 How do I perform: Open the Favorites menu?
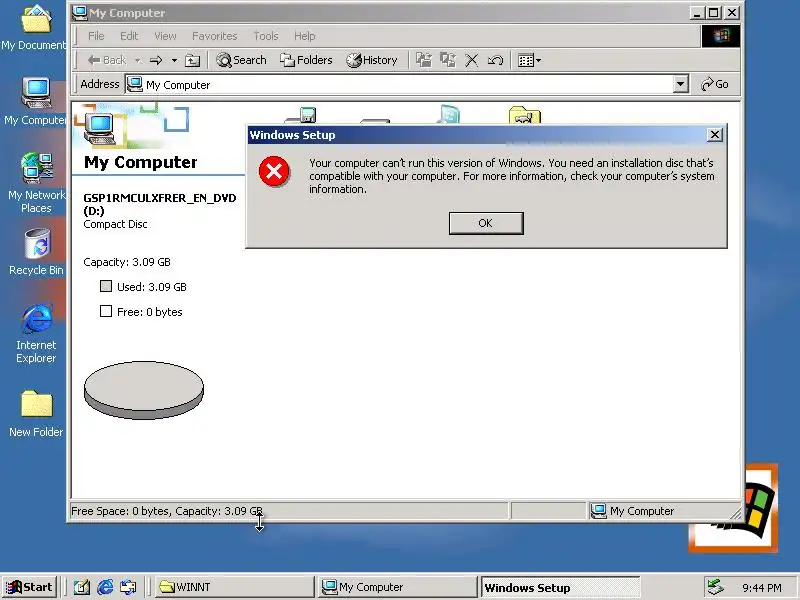click(214, 36)
